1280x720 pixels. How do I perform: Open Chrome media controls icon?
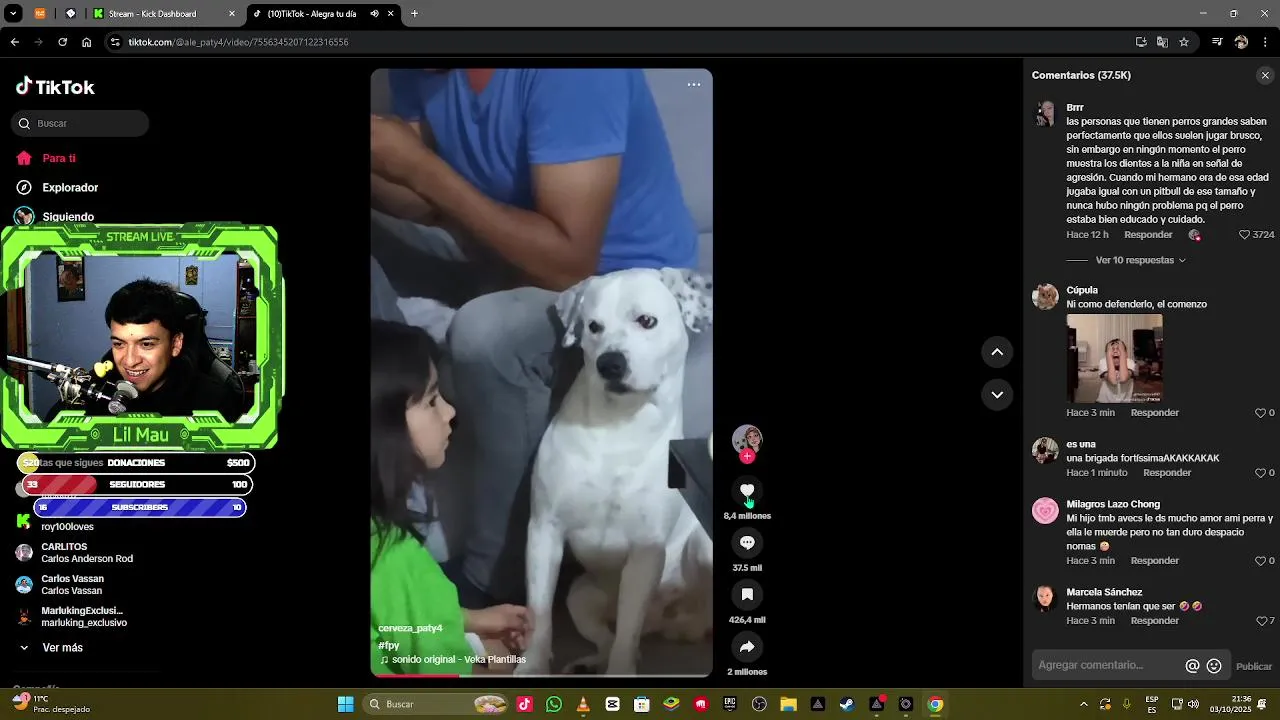tap(1217, 42)
